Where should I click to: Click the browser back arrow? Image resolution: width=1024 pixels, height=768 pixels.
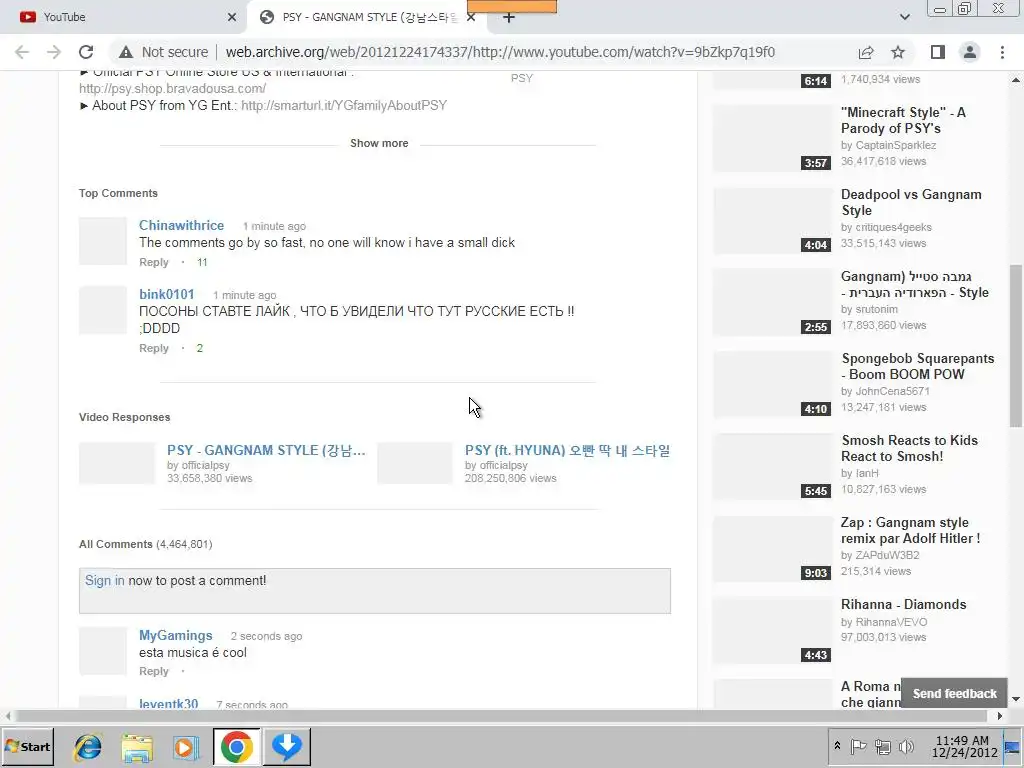[x=22, y=52]
